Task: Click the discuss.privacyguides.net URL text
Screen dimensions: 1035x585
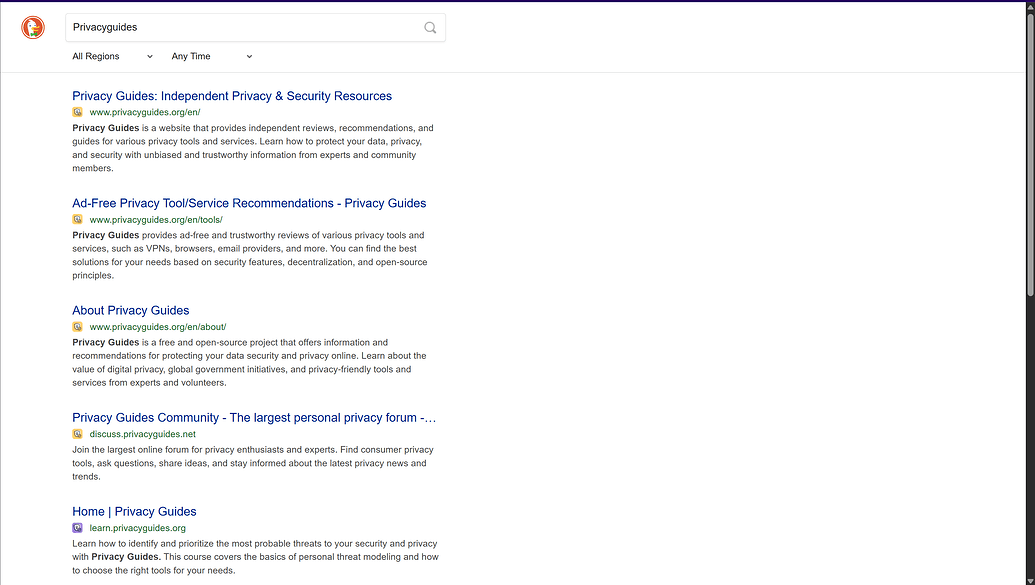Action: pyautogui.click(x=142, y=434)
